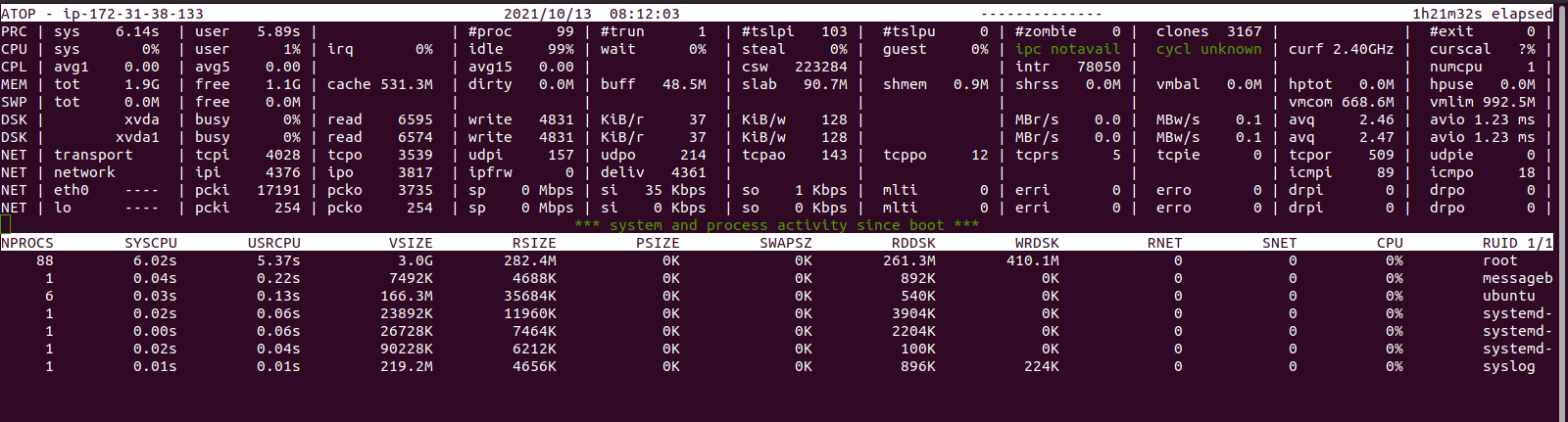Screen dimensions: 1568x422
Task: Click the WRDSK column header
Action: pos(1037,243)
